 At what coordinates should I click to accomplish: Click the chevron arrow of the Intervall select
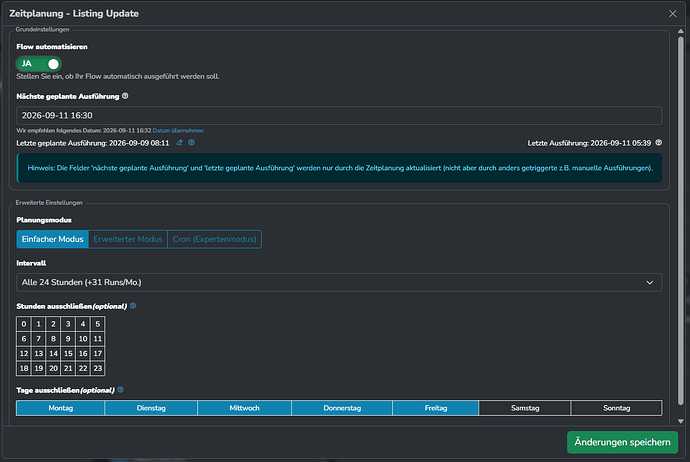point(650,282)
